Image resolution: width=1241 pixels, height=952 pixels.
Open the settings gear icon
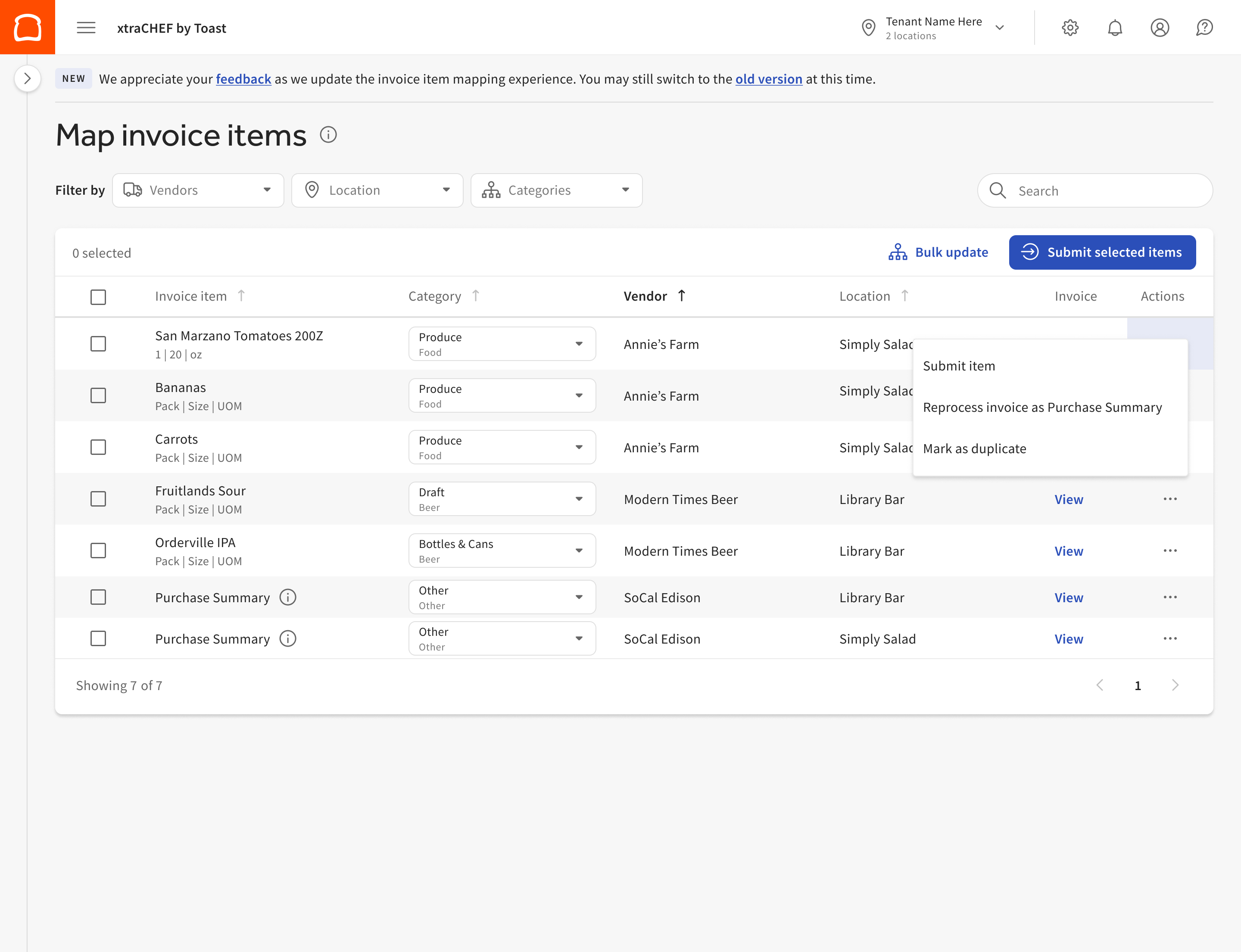point(1070,28)
